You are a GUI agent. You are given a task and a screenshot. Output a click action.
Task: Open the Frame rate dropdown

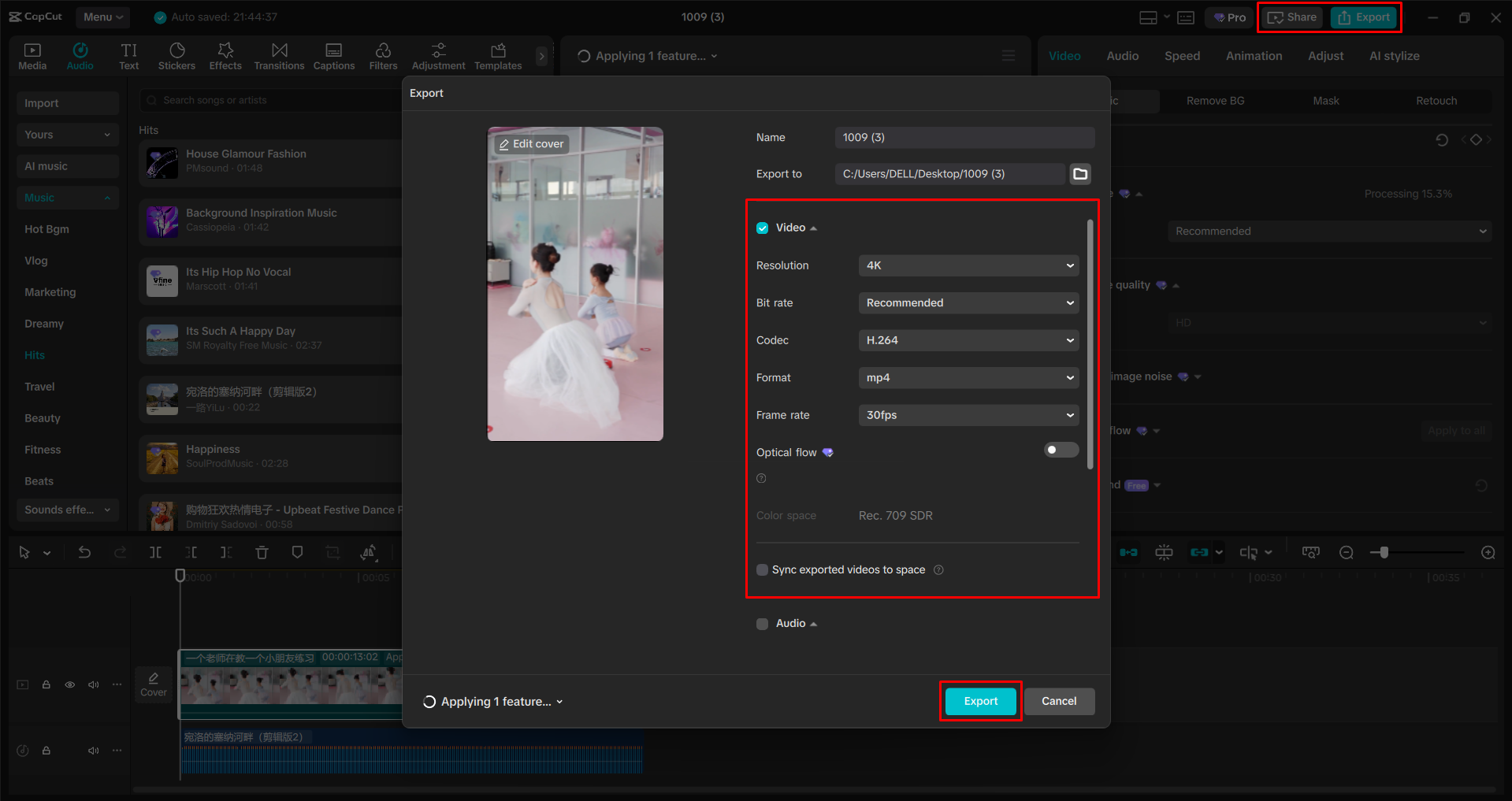click(968, 415)
